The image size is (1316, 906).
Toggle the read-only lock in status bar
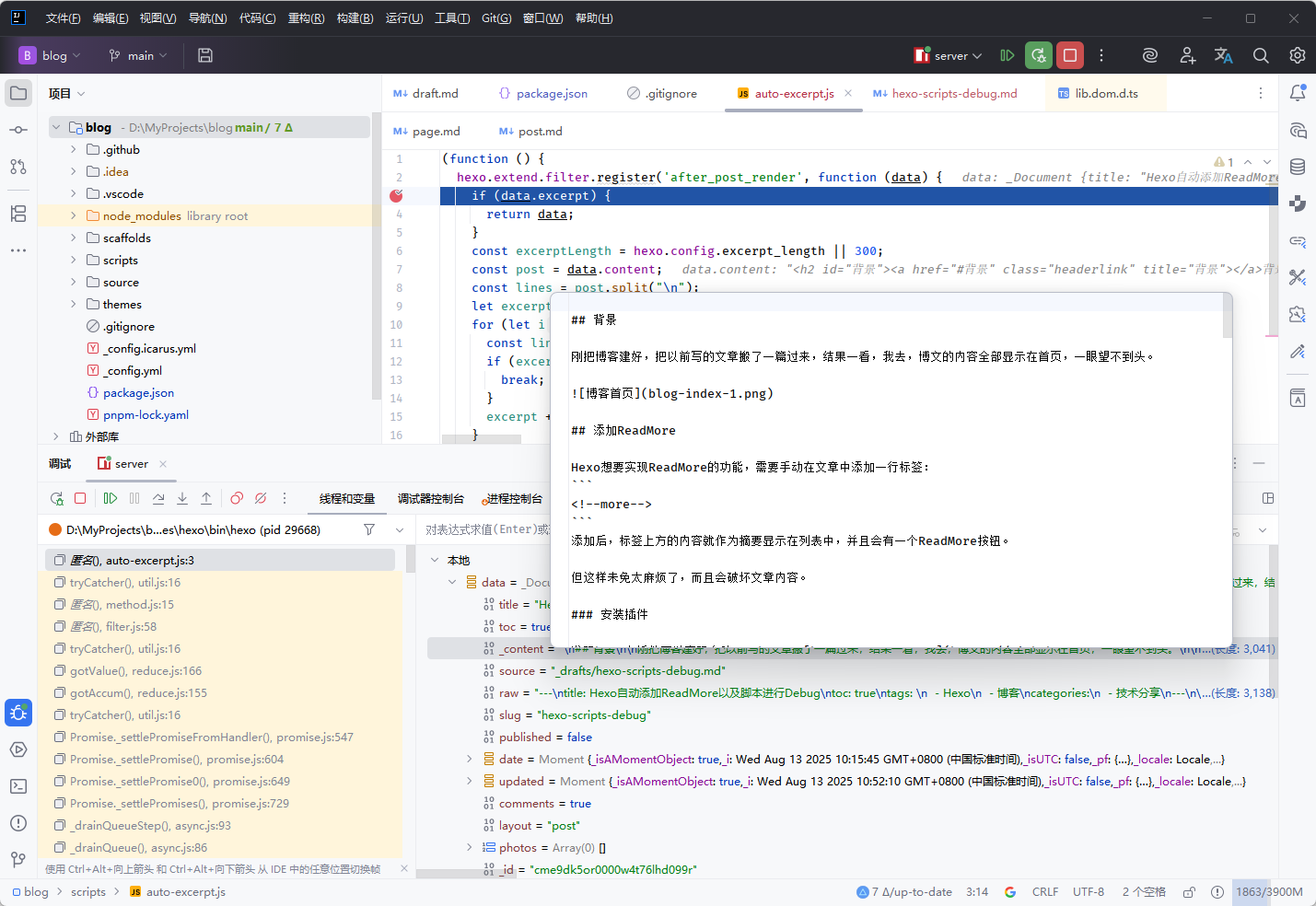click(x=1189, y=892)
